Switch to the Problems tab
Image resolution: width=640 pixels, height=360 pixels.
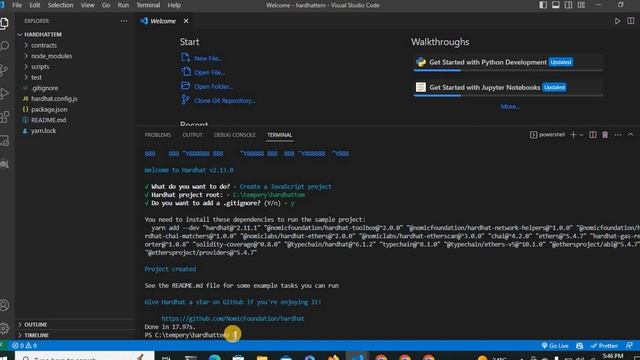click(x=158, y=135)
